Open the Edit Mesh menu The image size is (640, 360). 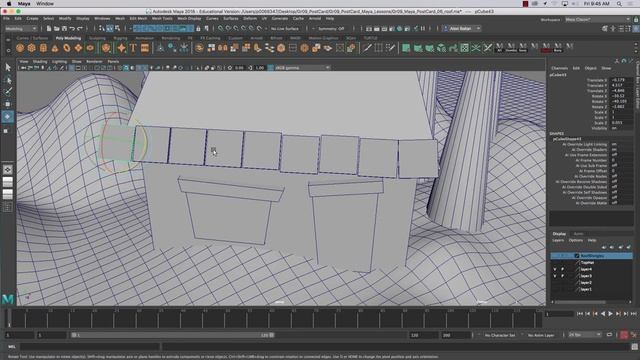(x=138, y=18)
